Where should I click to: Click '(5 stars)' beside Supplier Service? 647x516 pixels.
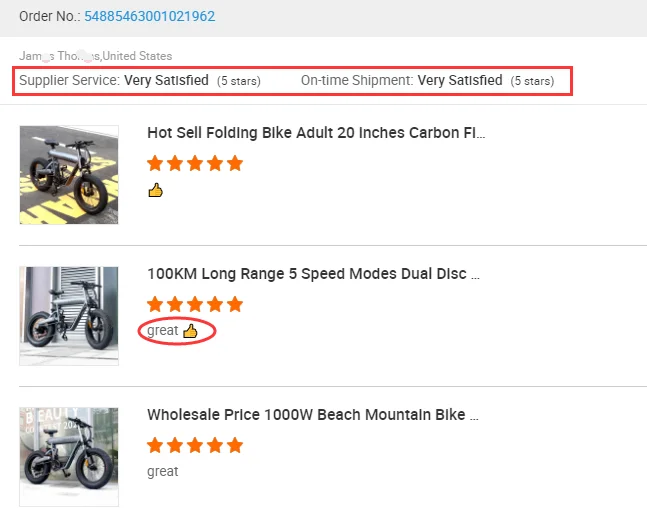point(238,80)
